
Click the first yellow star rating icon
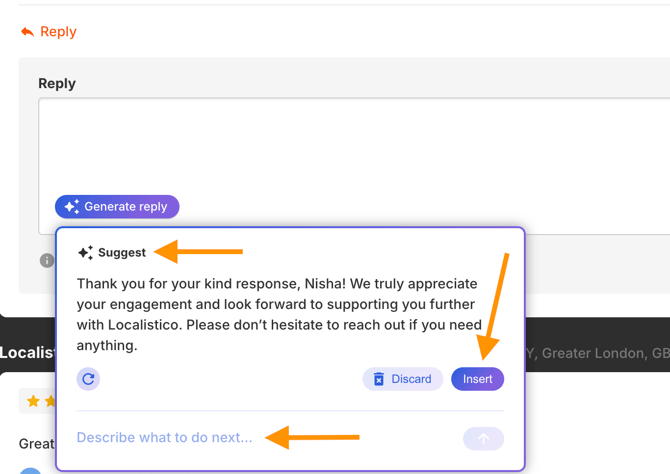34,401
